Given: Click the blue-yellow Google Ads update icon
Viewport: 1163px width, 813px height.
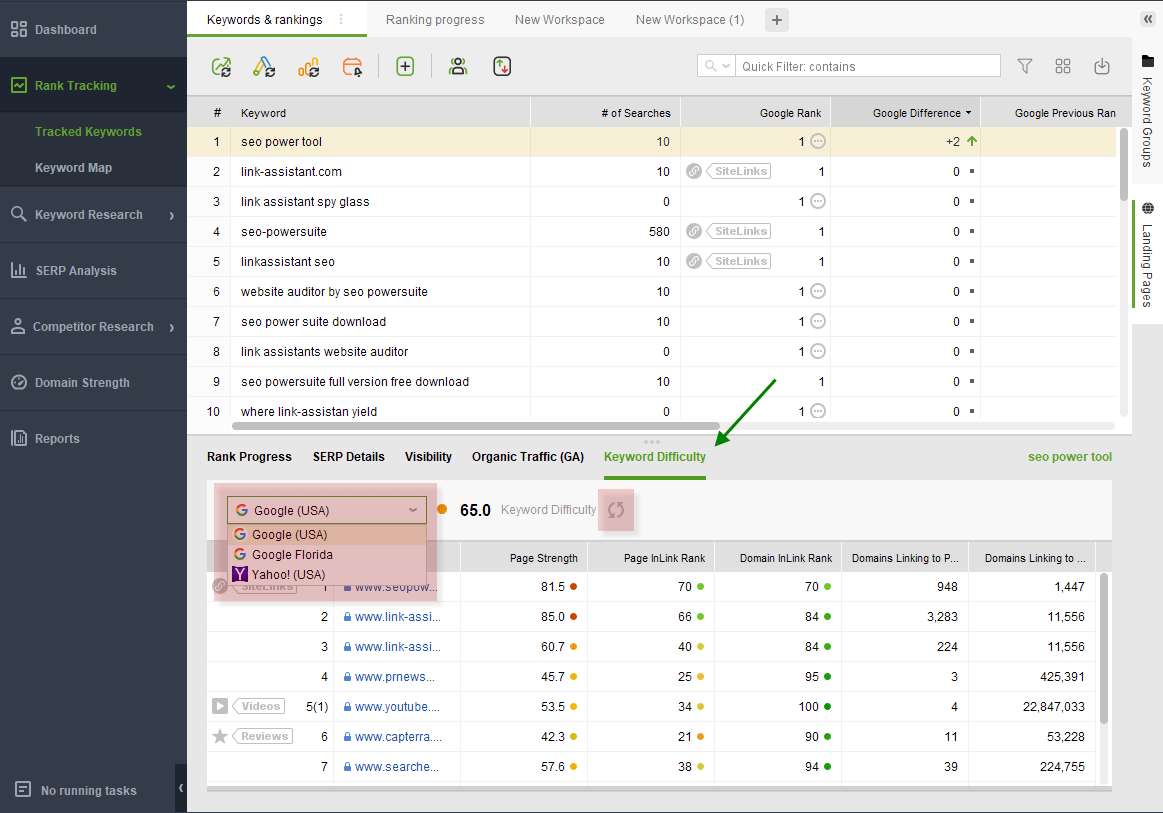Looking at the screenshot, I should click(264, 67).
